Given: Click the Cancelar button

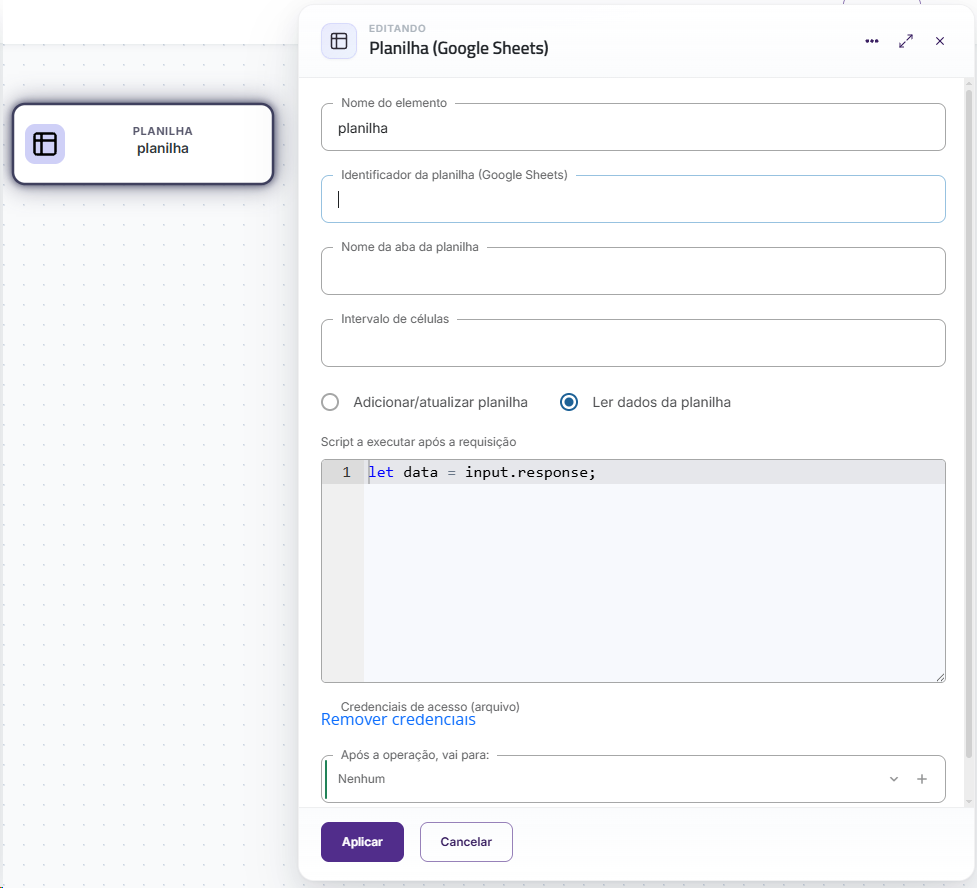Looking at the screenshot, I should tap(466, 842).
